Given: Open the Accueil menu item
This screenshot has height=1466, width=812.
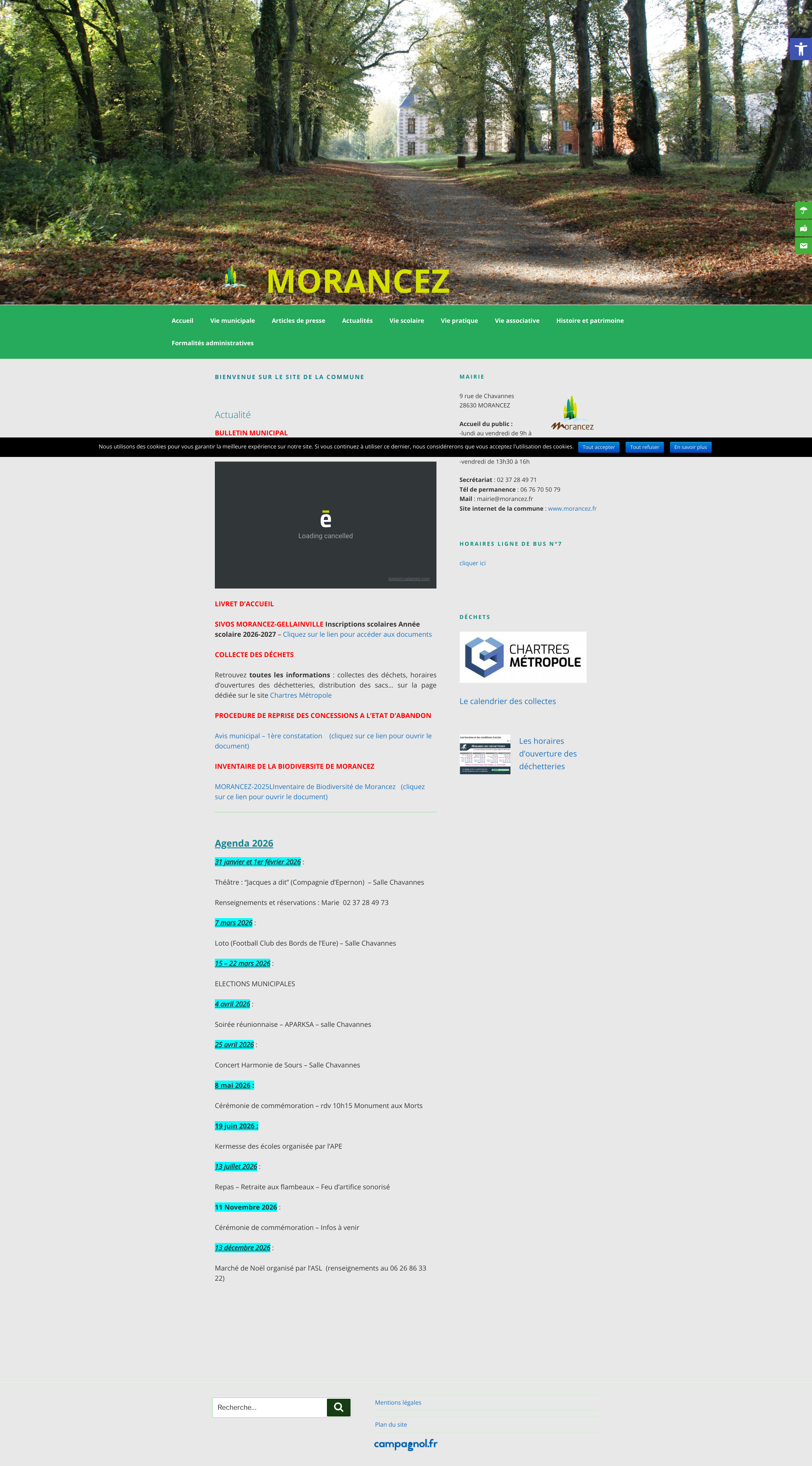Looking at the screenshot, I should 183,320.
